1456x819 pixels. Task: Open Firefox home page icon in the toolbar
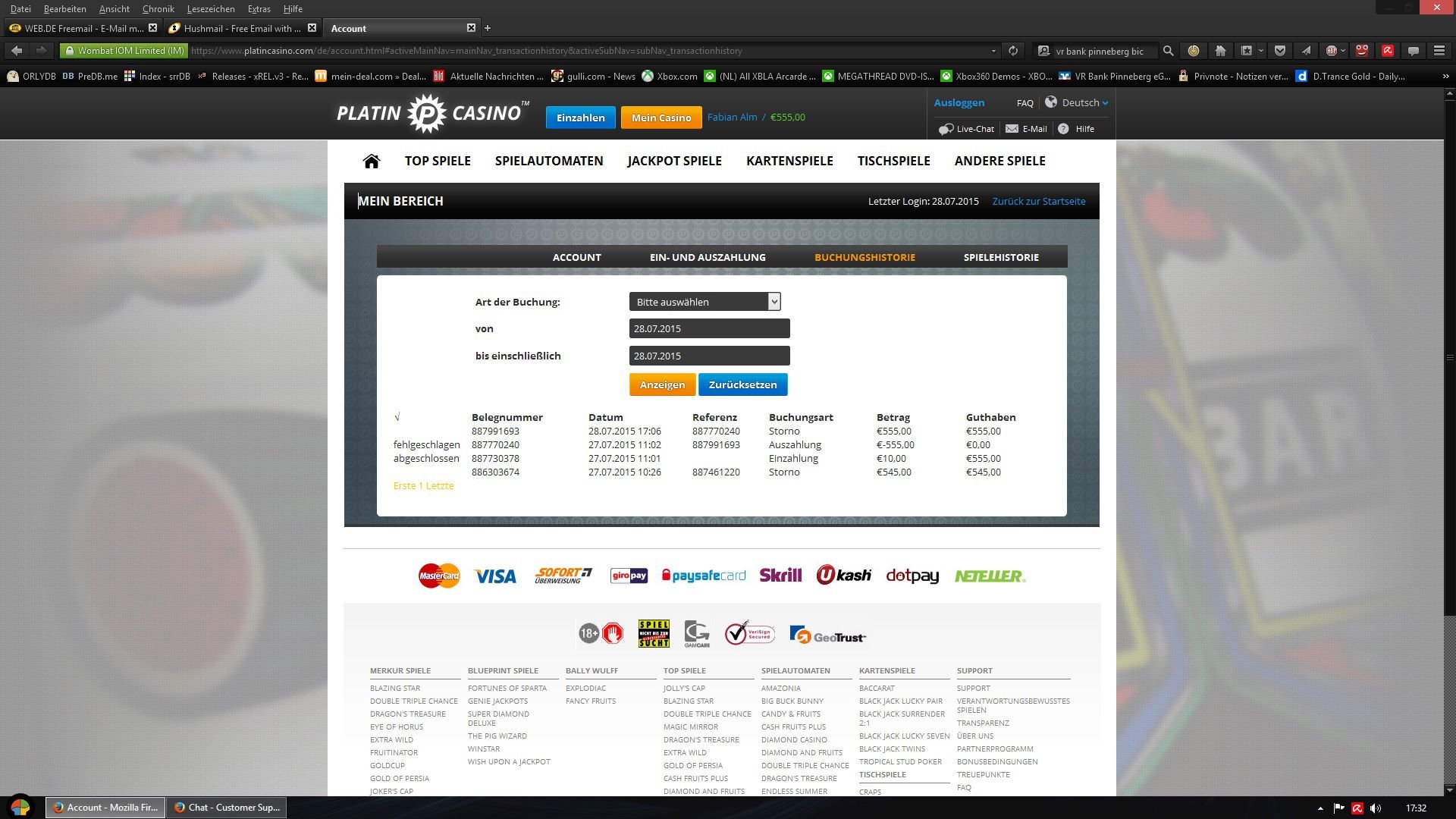click(1220, 51)
